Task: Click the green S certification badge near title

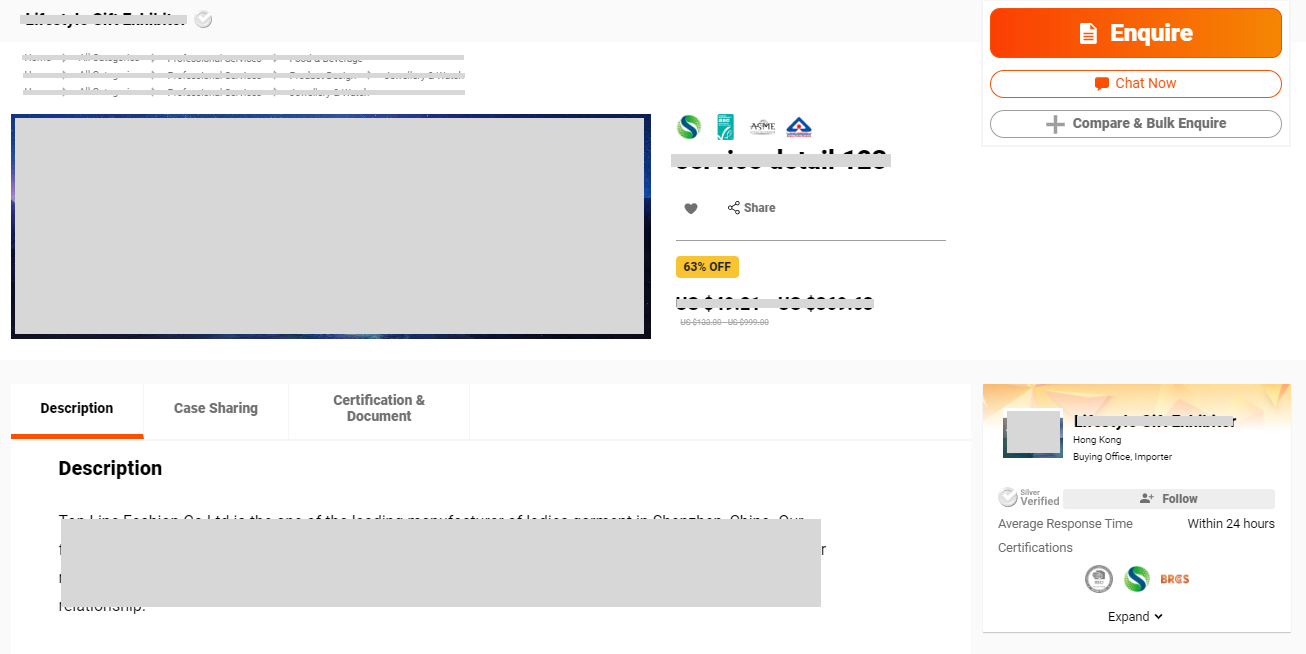Action: (x=689, y=127)
